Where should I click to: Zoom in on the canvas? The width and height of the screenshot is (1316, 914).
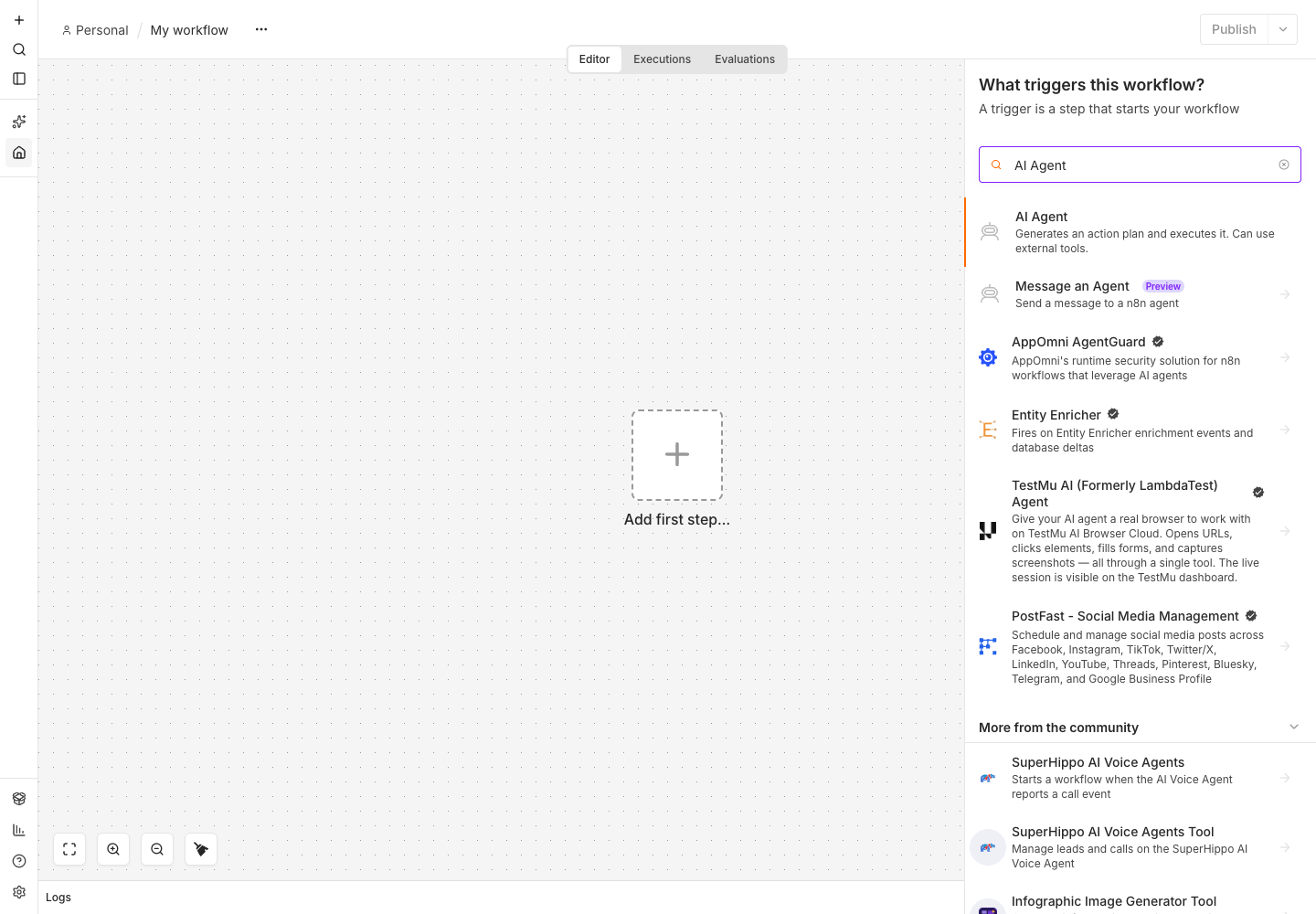pyautogui.click(x=113, y=849)
